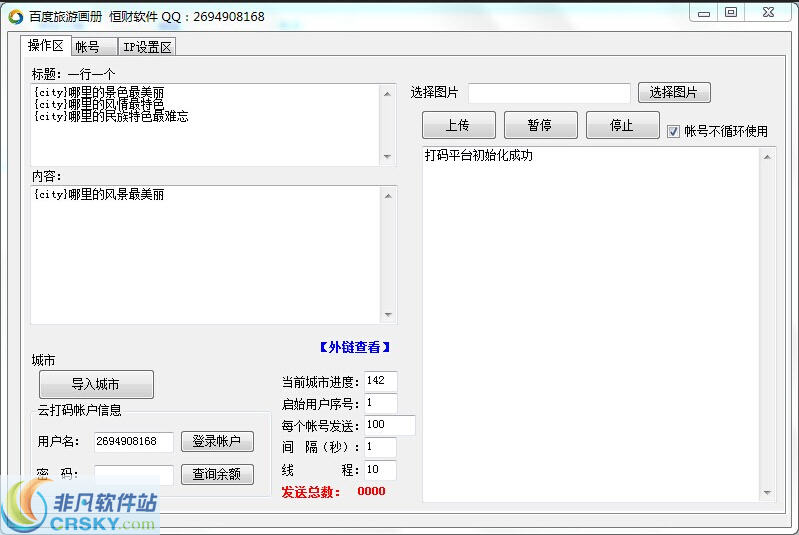Image resolution: width=799 pixels, height=535 pixels.
Task: Maximize the 百度旅游画册 window
Action: [731, 12]
